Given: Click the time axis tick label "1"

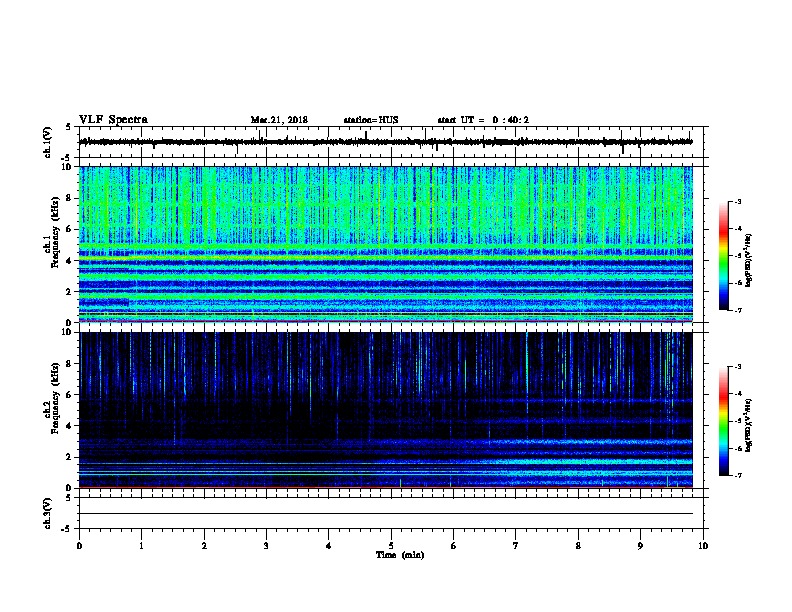Looking at the screenshot, I should (x=141, y=546).
